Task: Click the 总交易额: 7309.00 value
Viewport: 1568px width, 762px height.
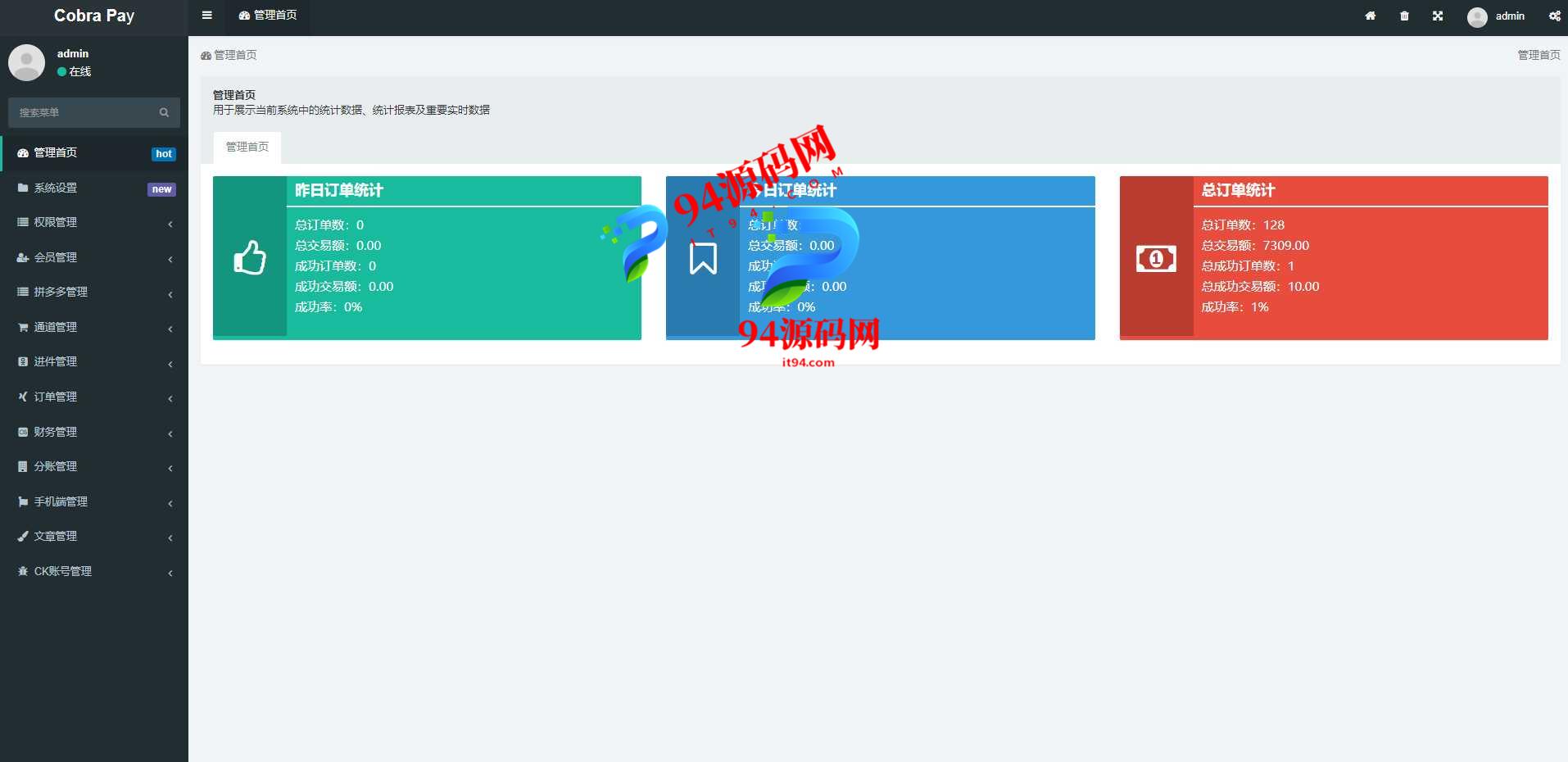Action: tap(1255, 246)
